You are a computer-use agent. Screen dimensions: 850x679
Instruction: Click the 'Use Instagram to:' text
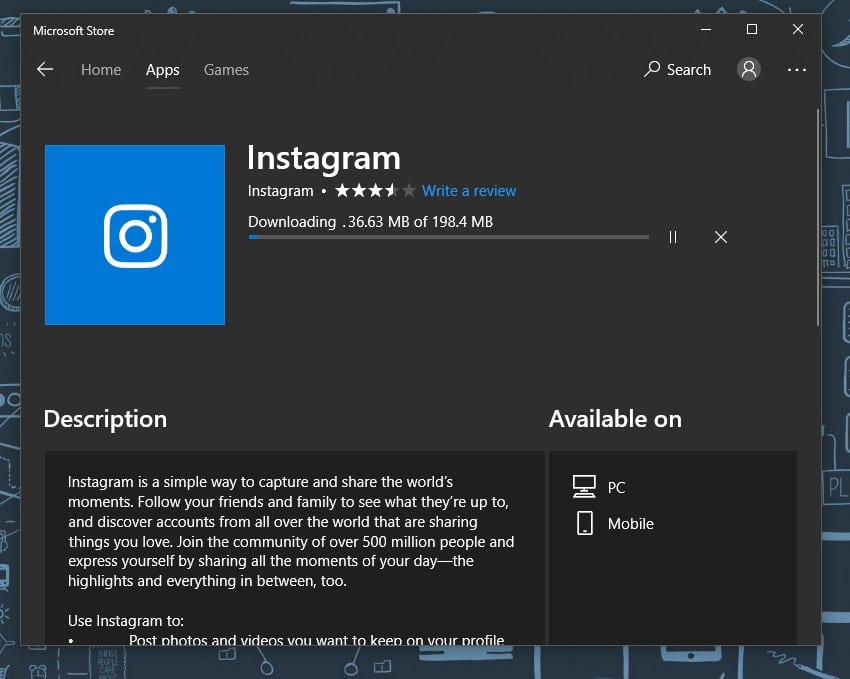pos(126,620)
